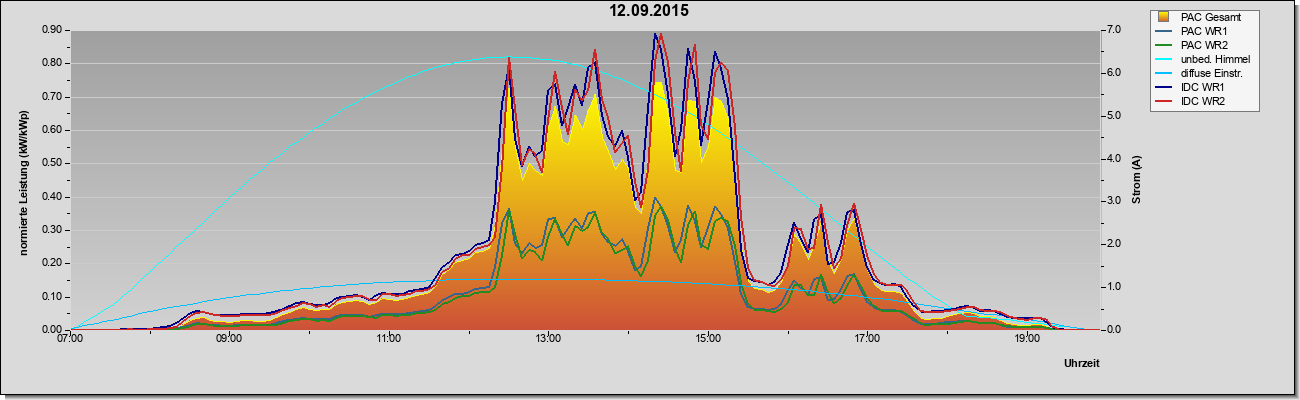
Task: Click the 17:00 time axis label
Action: click(866, 340)
